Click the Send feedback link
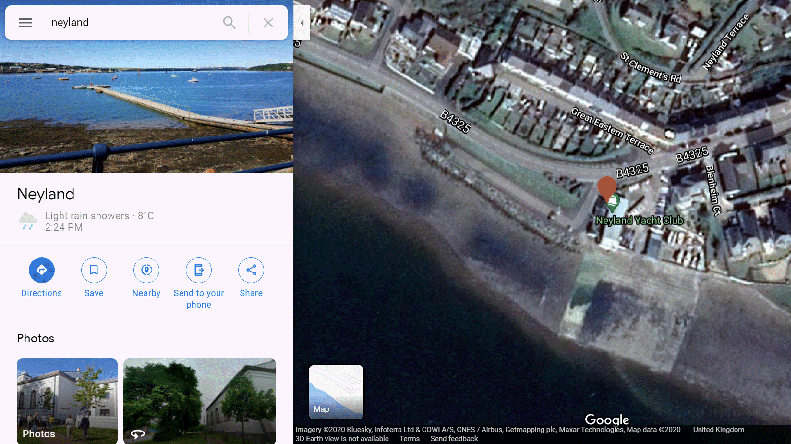791x444 pixels. [x=453, y=439]
